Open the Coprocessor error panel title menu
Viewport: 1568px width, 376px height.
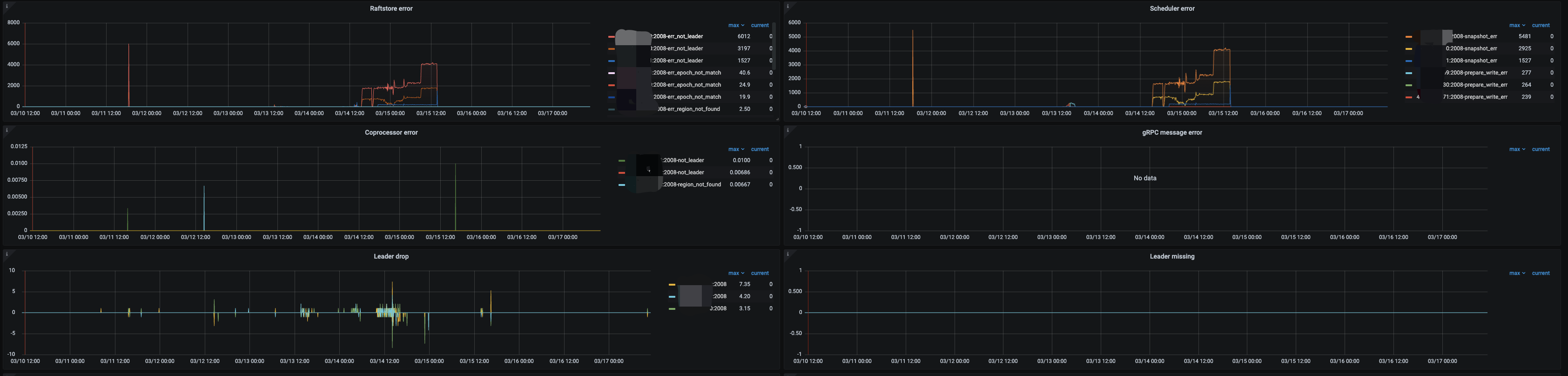click(x=391, y=133)
